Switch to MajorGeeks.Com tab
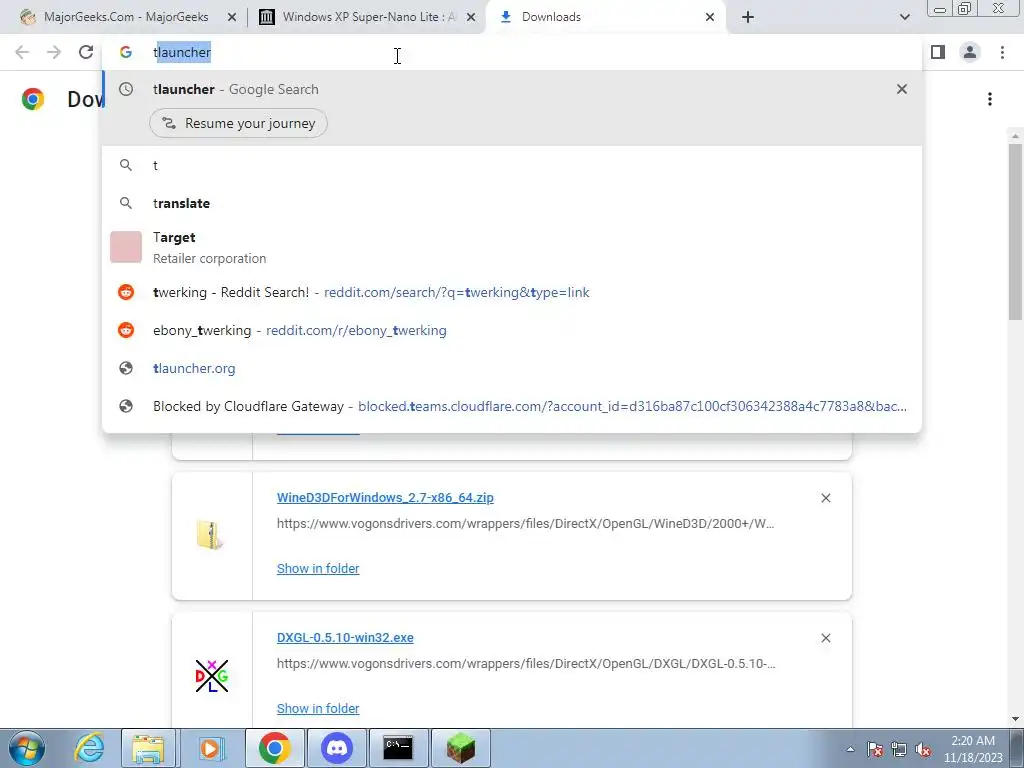The height and width of the screenshot is (768, 1024). coord(124,17)
